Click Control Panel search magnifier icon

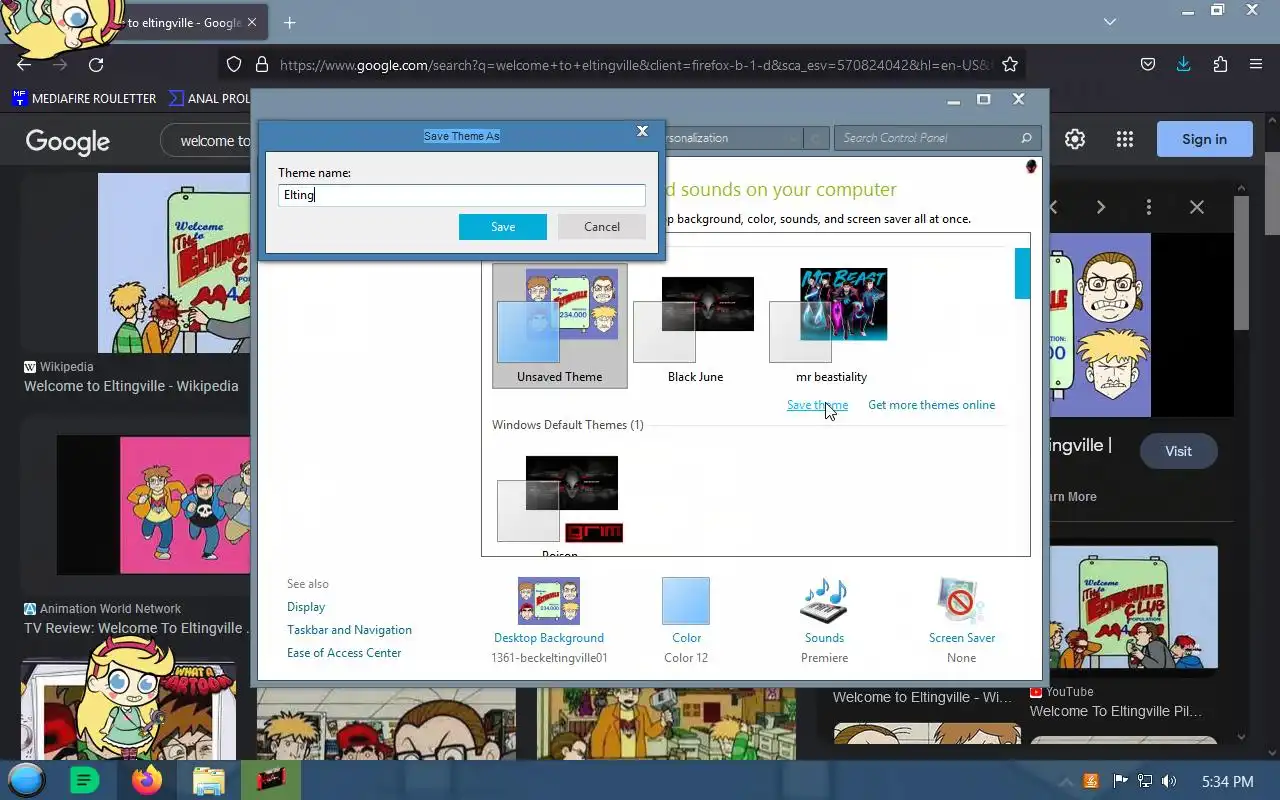(1026, 138)
